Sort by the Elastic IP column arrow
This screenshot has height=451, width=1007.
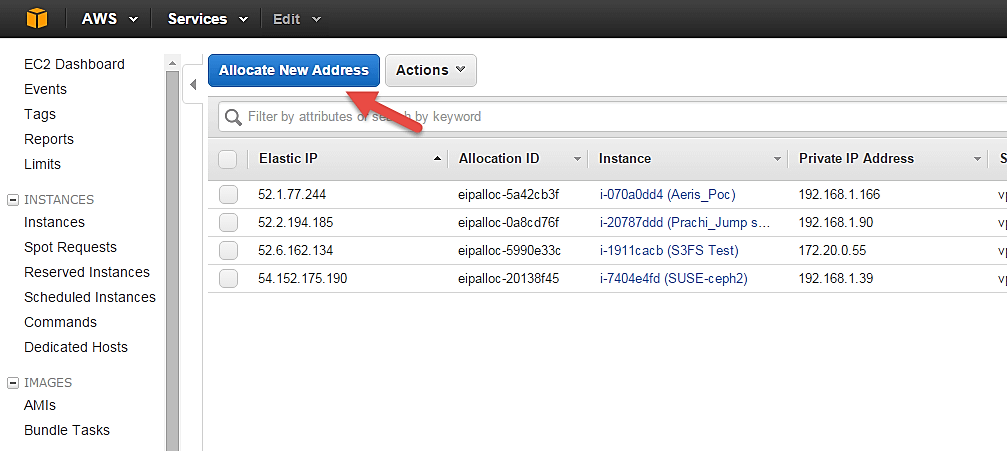click(x=438, y=159)
